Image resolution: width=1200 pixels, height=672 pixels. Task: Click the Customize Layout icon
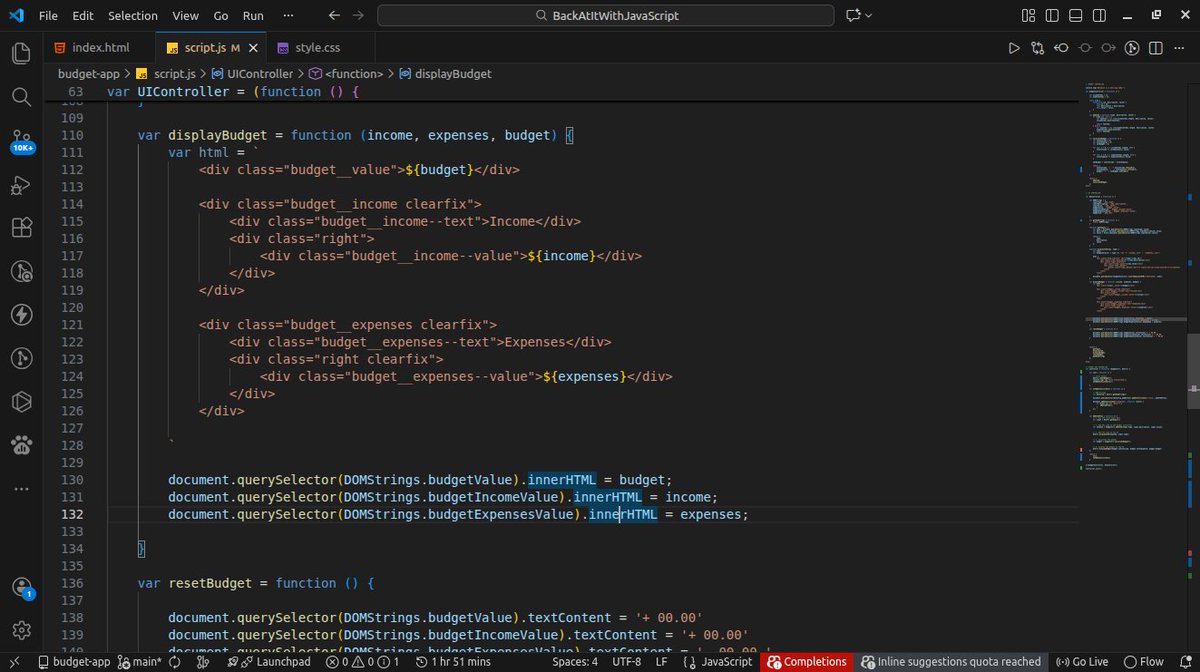tap(1029, 16)
